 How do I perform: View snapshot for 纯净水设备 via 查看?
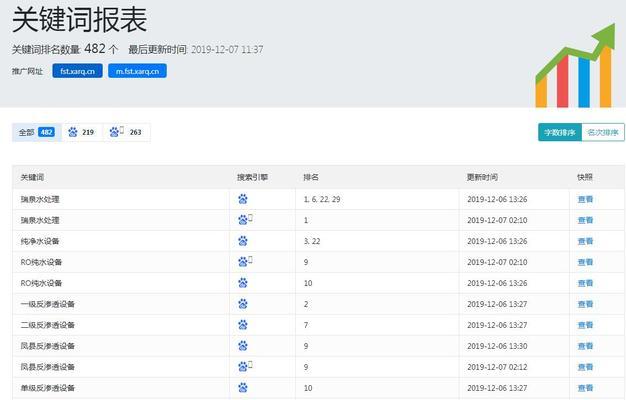(x=585, y=241)
